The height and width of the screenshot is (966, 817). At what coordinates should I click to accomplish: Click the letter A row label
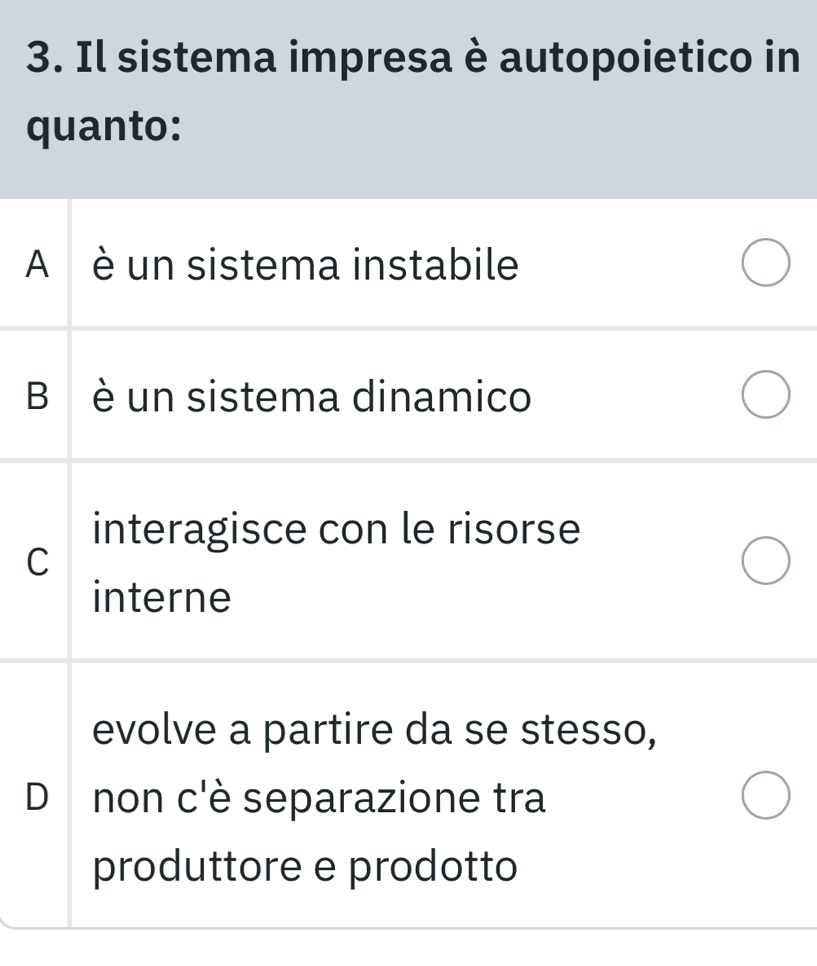37,265
